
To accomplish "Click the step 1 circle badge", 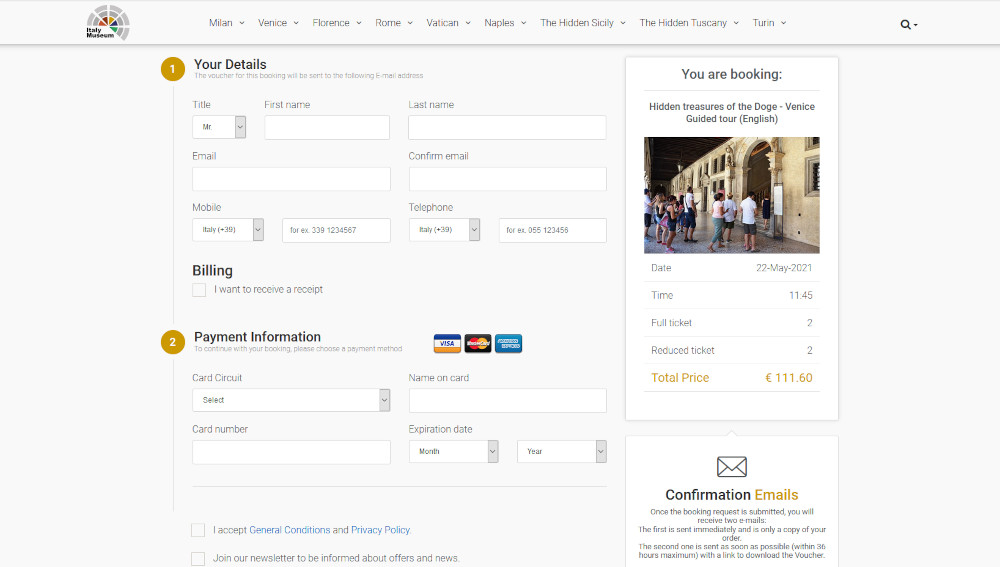I will pyautogui.click(x=172, y=69).
